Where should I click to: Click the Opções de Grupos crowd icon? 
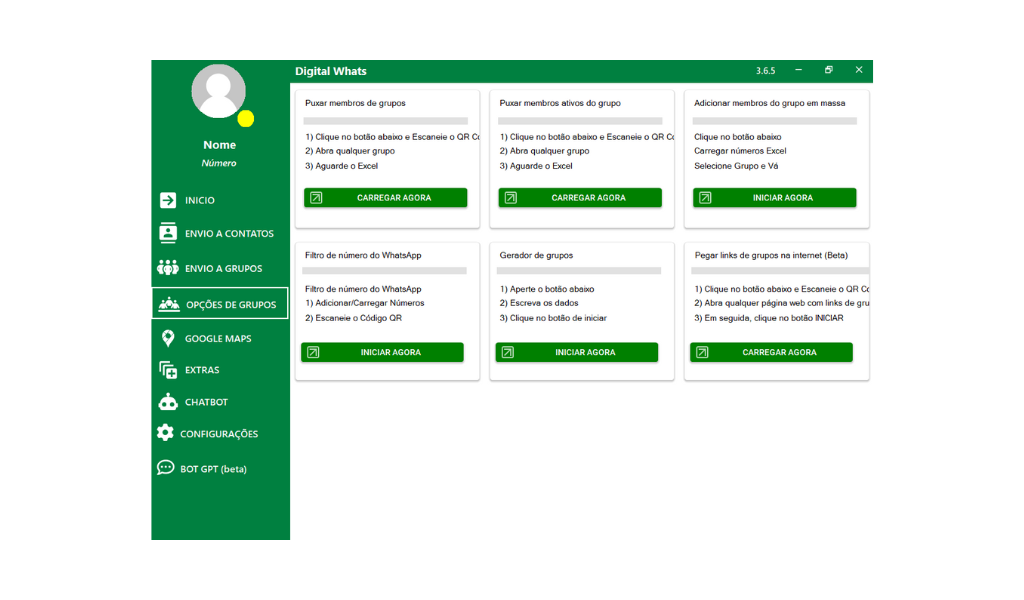[169, 304]
